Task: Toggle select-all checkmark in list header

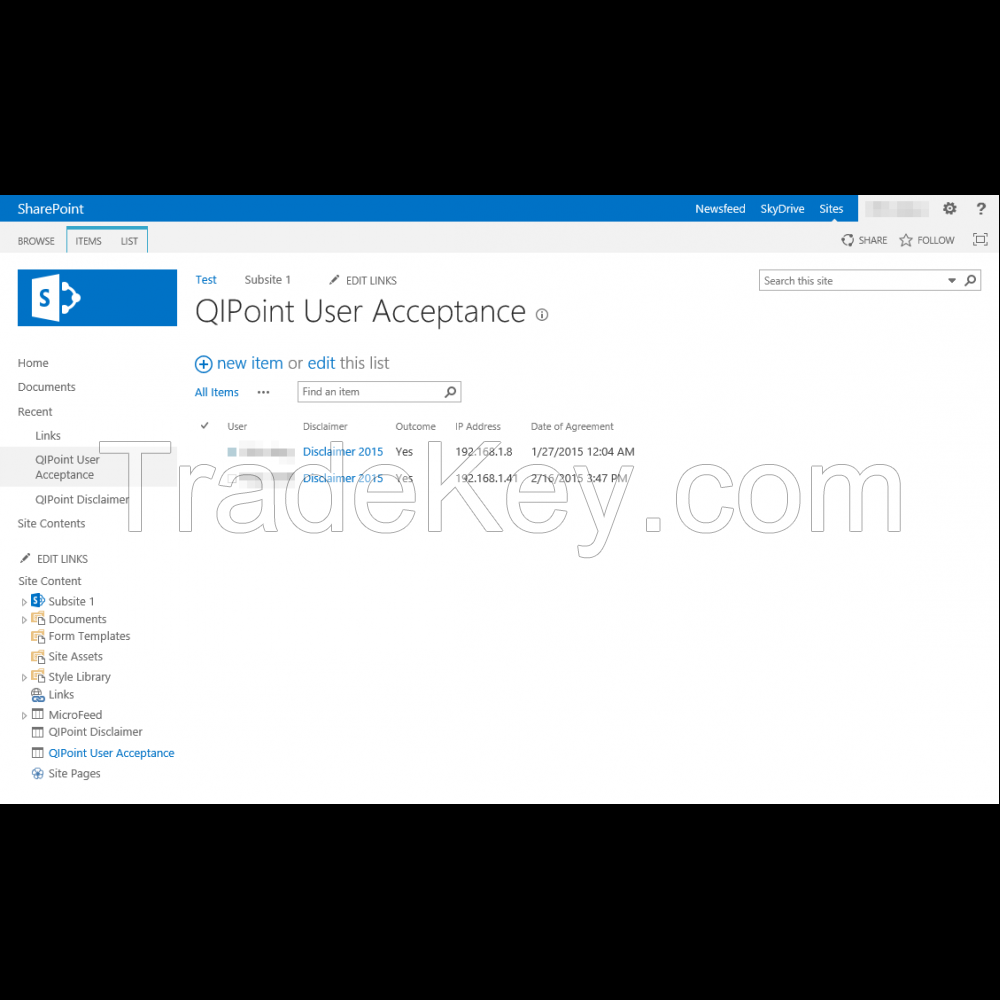Action: point(205,425)
